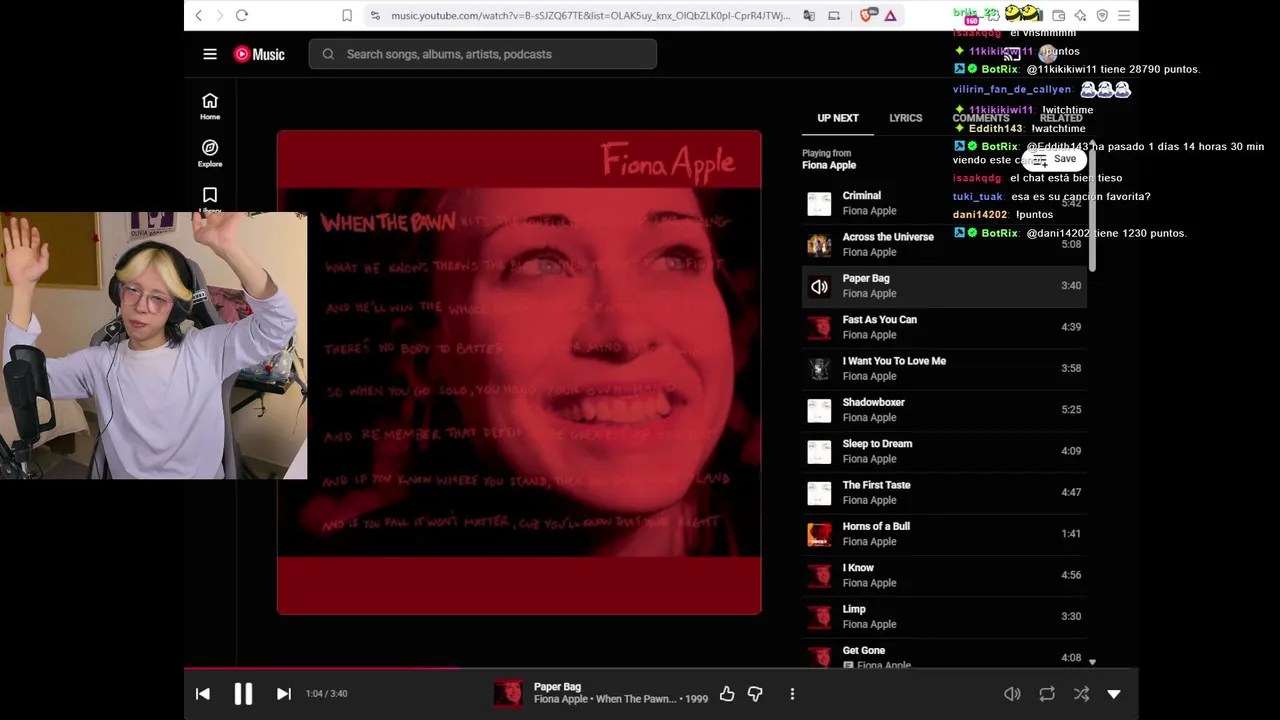Play I Know from the queue

point(943,575)
